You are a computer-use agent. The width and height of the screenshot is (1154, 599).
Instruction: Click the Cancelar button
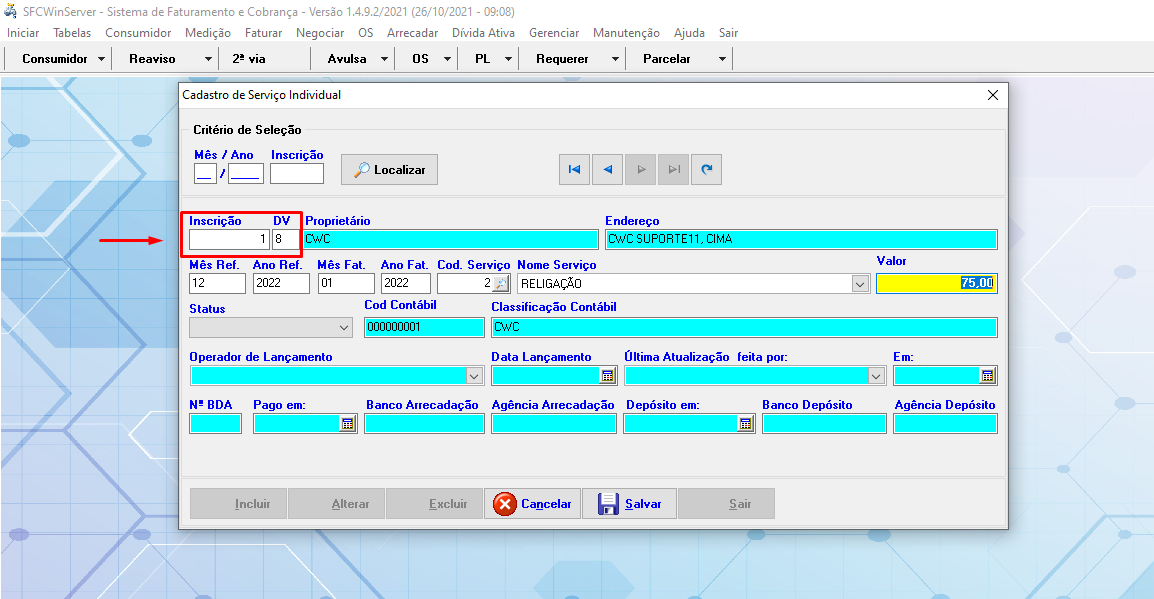tap(532, 504)
